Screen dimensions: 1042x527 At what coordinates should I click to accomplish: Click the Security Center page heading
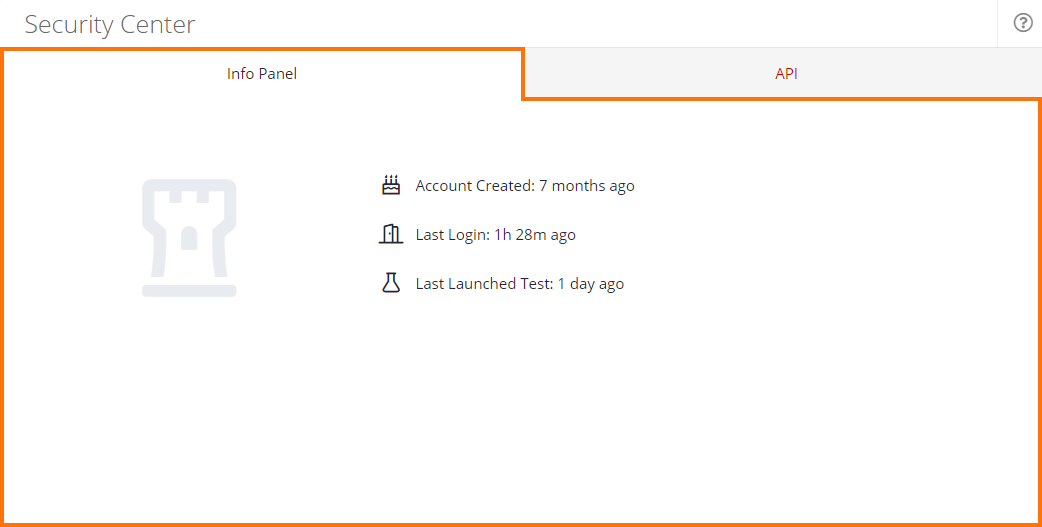point(110,24)
